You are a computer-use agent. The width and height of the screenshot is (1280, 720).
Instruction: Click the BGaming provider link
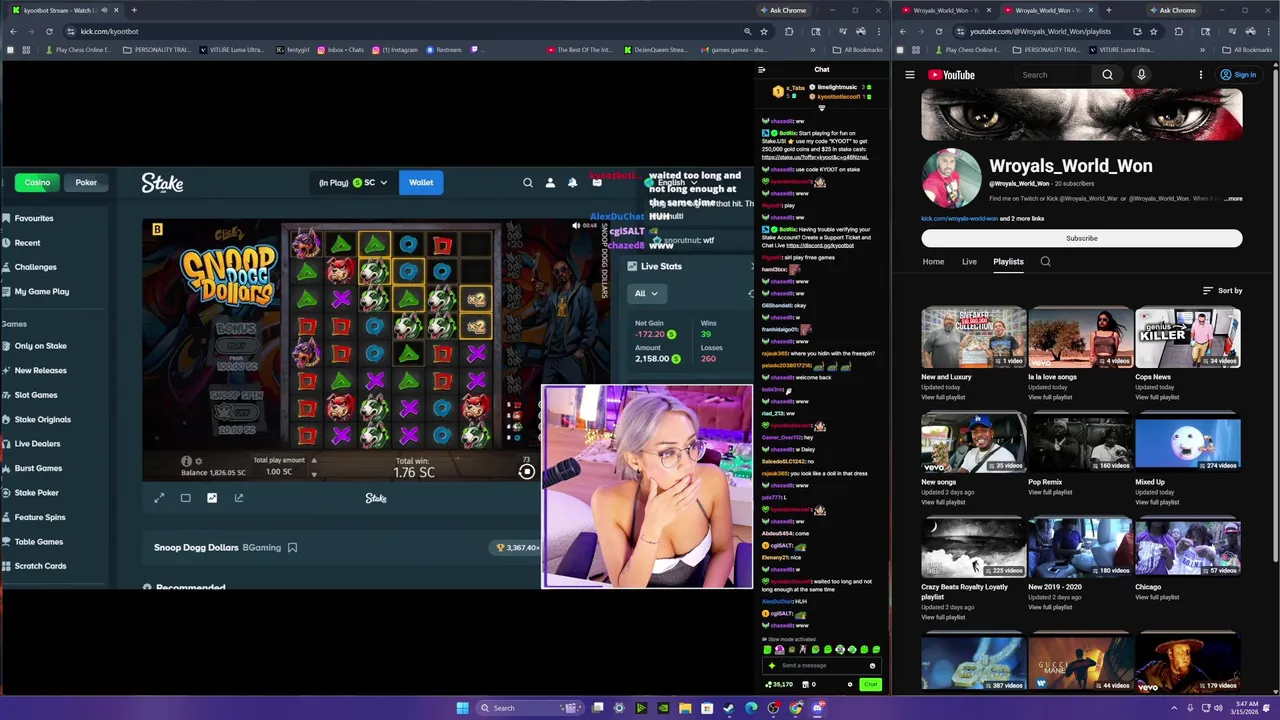[262, 548]
